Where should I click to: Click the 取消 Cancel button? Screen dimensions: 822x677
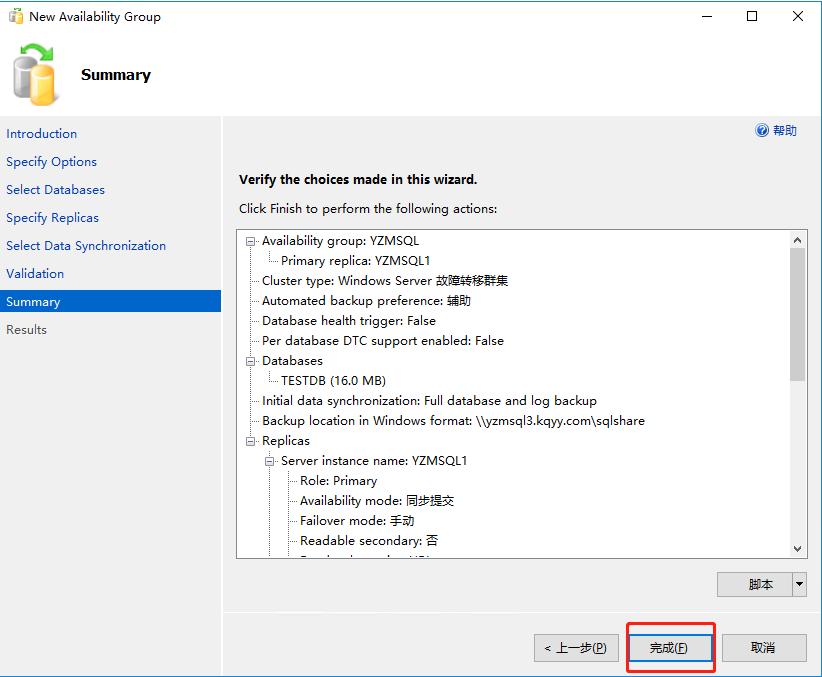pyautogui.click(x=764, y=648)
